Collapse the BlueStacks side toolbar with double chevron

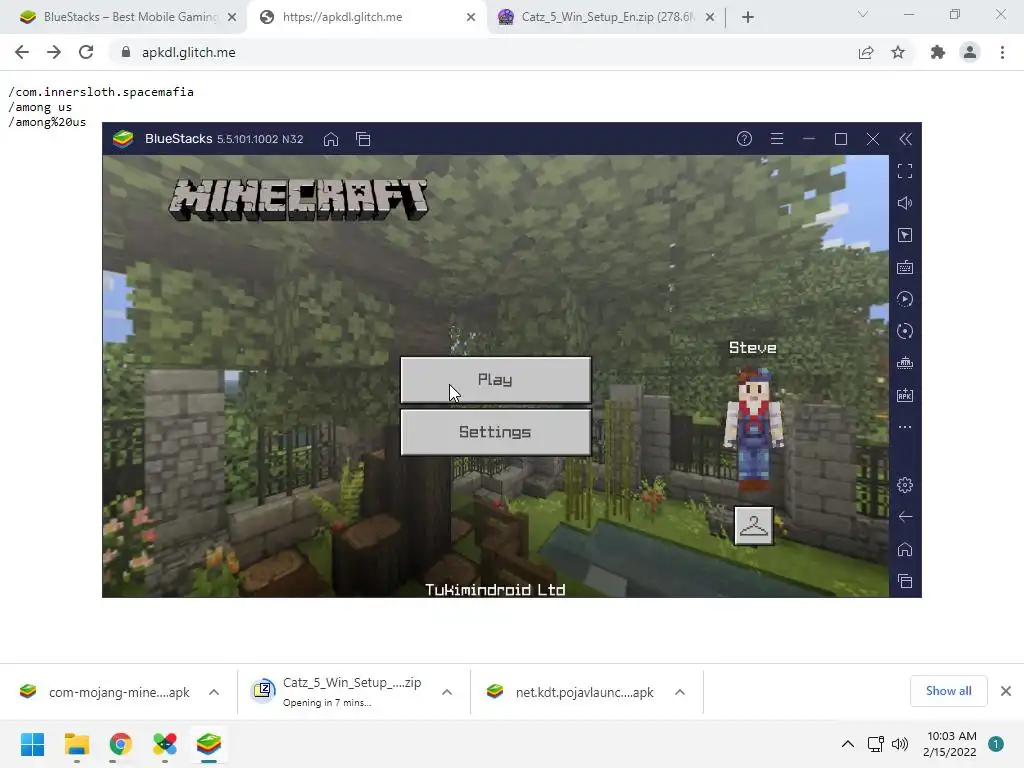(905, 139)
